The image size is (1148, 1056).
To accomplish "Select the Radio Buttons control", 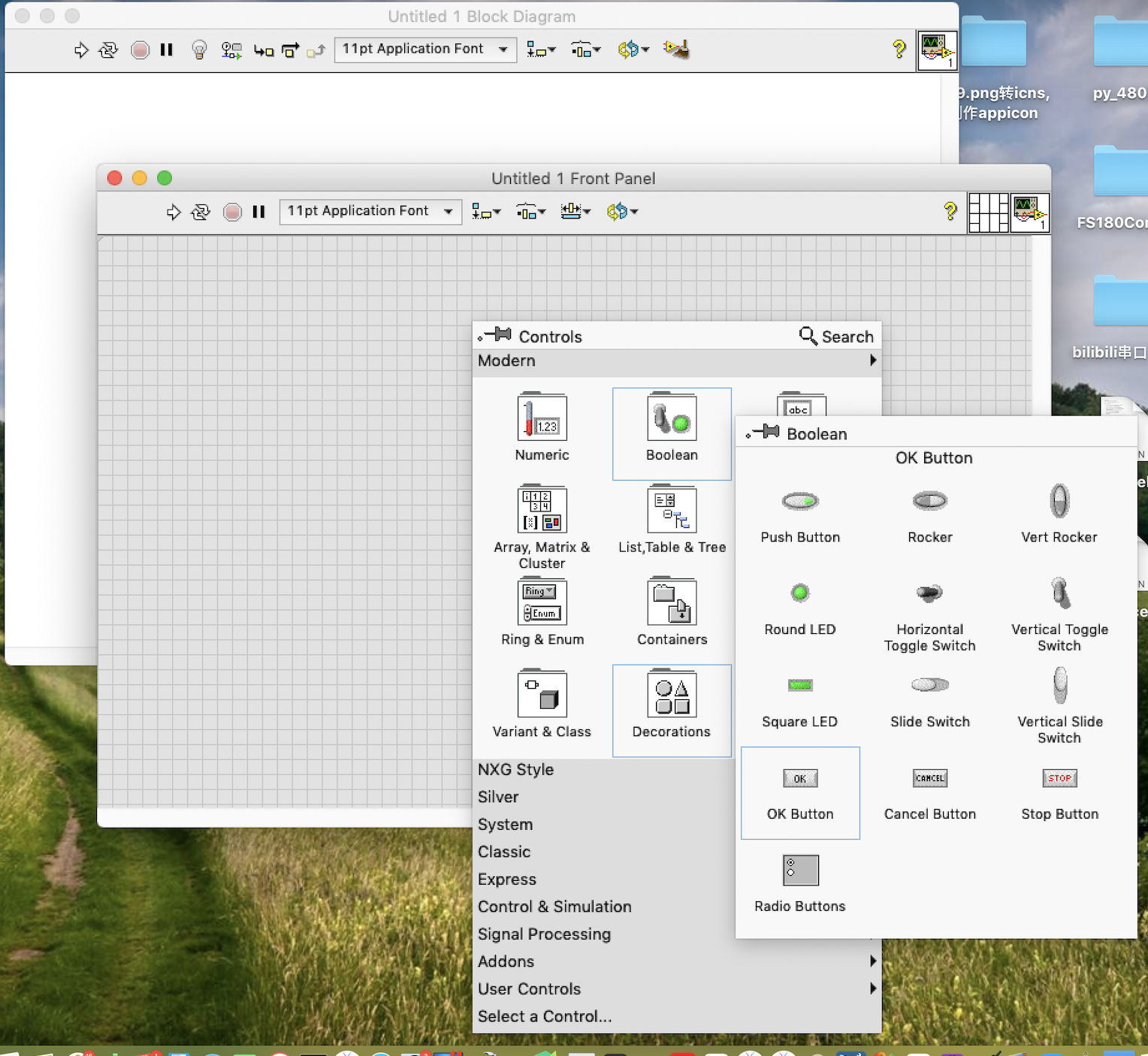I will point(799,870).
